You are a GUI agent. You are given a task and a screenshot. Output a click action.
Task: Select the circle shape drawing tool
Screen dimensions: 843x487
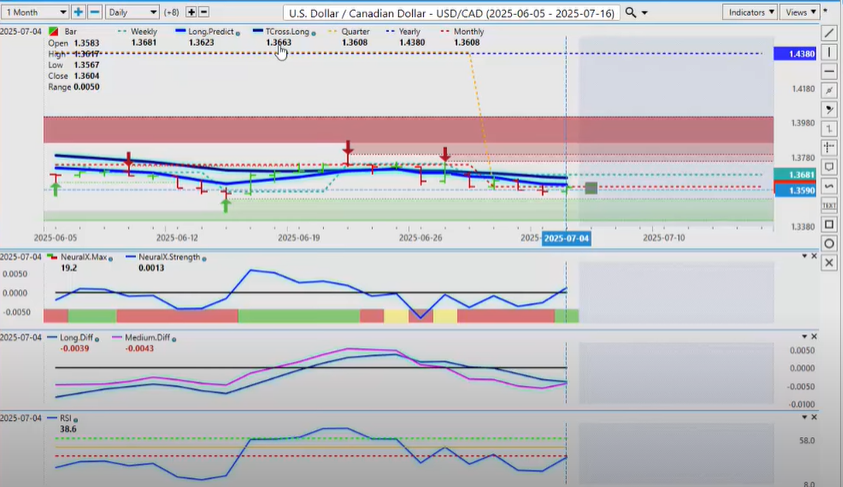coord(829,243)
